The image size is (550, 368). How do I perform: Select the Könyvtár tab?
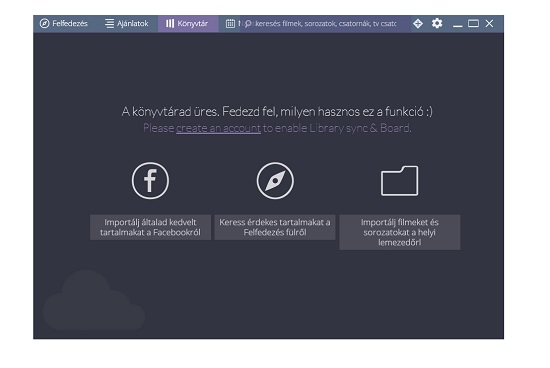point(188,24)
